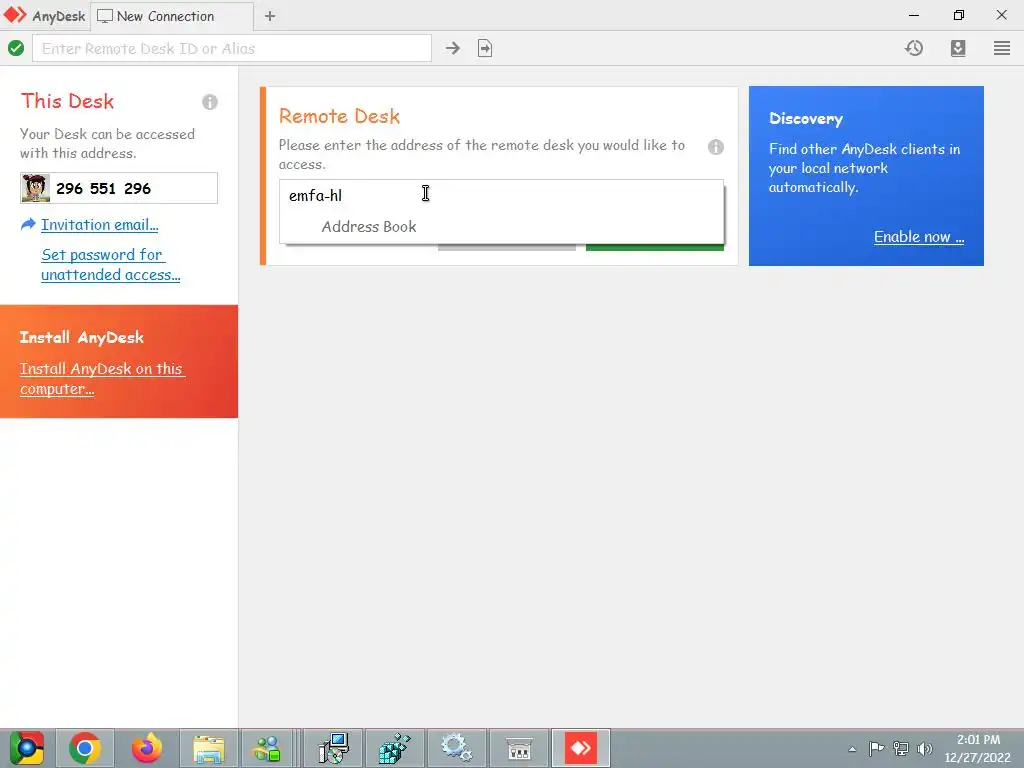The width and height of the screenshot is (1024, 768).
Task: Open Set password for unattended access
Action: point(110,264)
